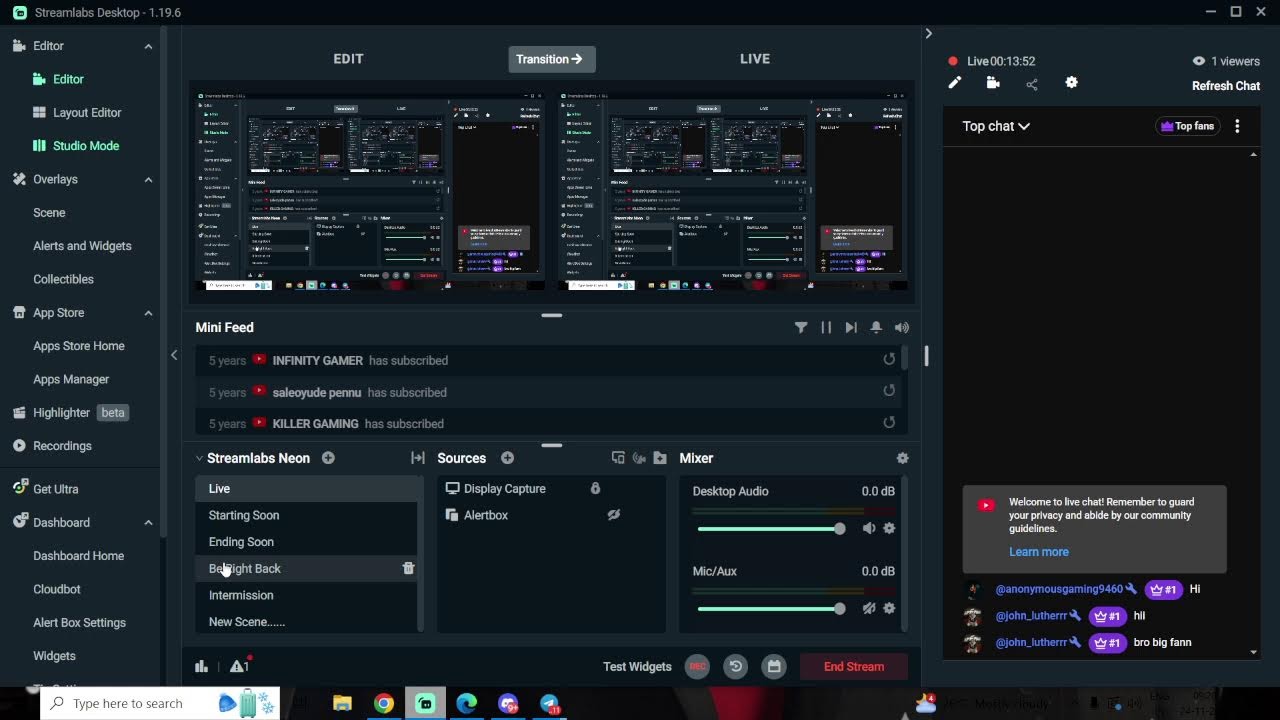The width and height of the screenshot is (1280, 720).
Task: Click the audio source icon above the Sources list
Action: point(639,458)
